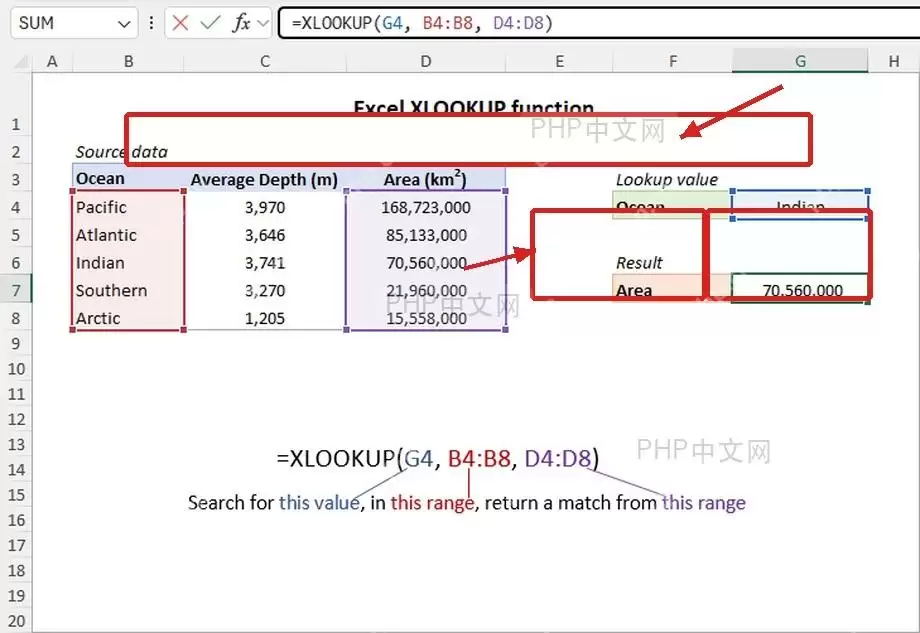The image size is (920, 633).
Task: Select column A header
Action: [52, 61]
